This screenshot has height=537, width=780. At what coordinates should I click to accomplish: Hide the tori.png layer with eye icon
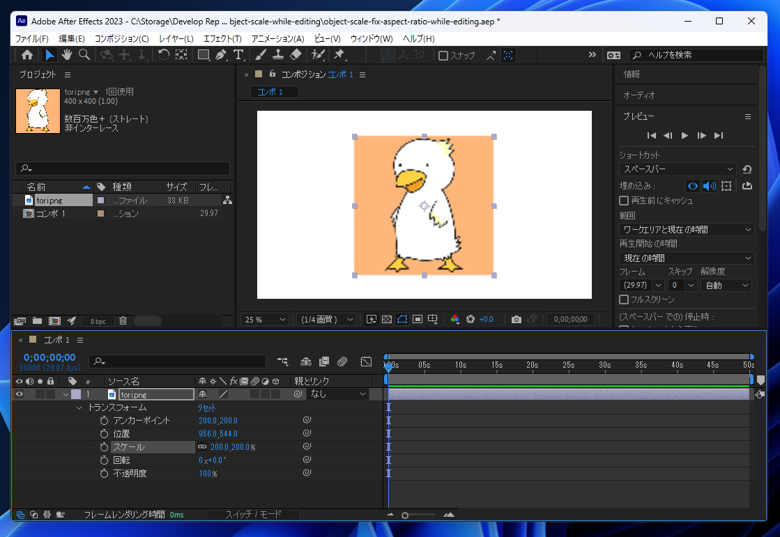click(x=19, y=394)
